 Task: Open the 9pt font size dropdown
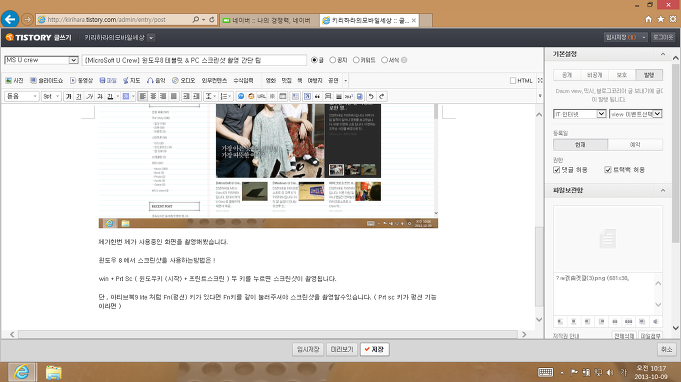click(x=51, y=96)
